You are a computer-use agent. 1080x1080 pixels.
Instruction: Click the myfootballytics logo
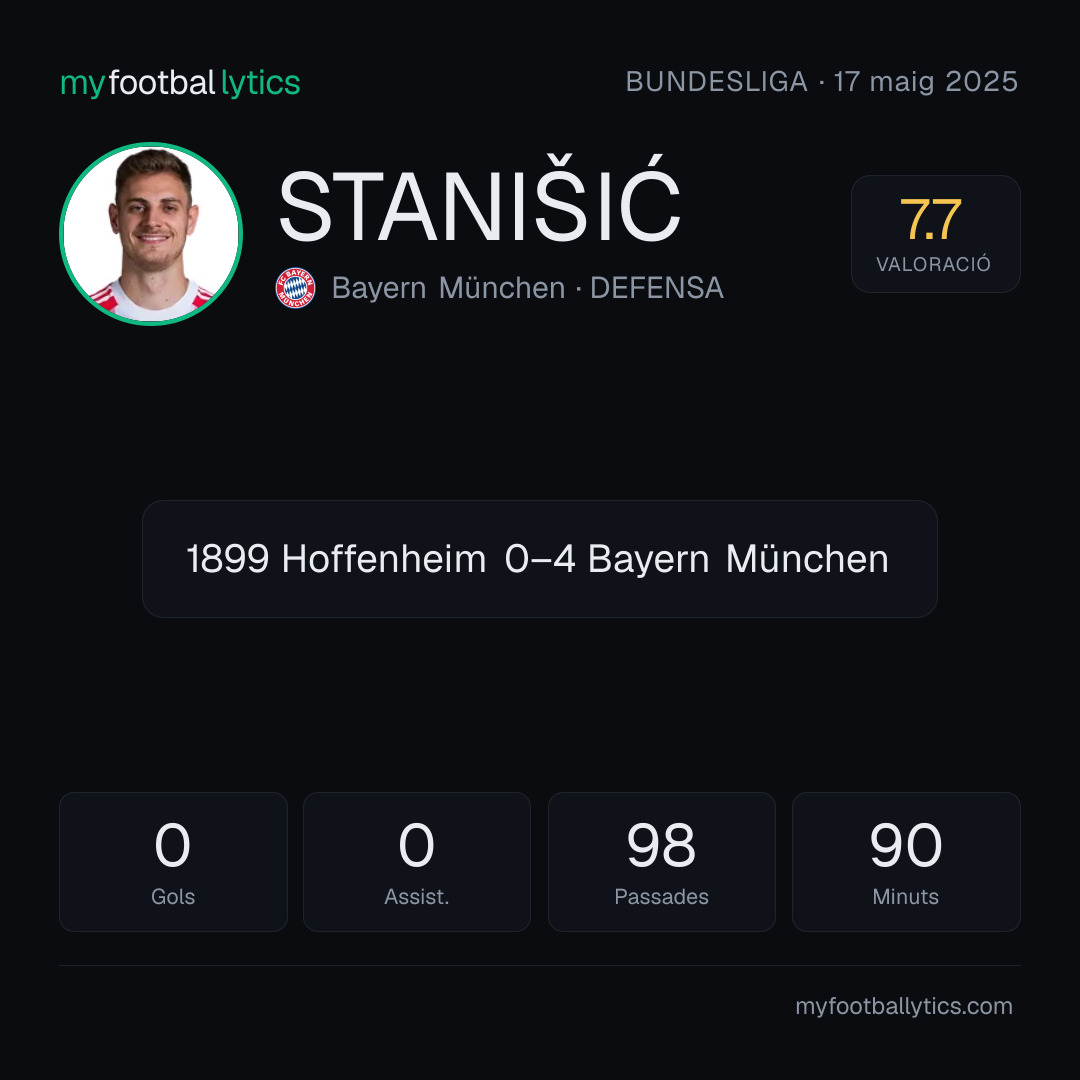(180, 83)
